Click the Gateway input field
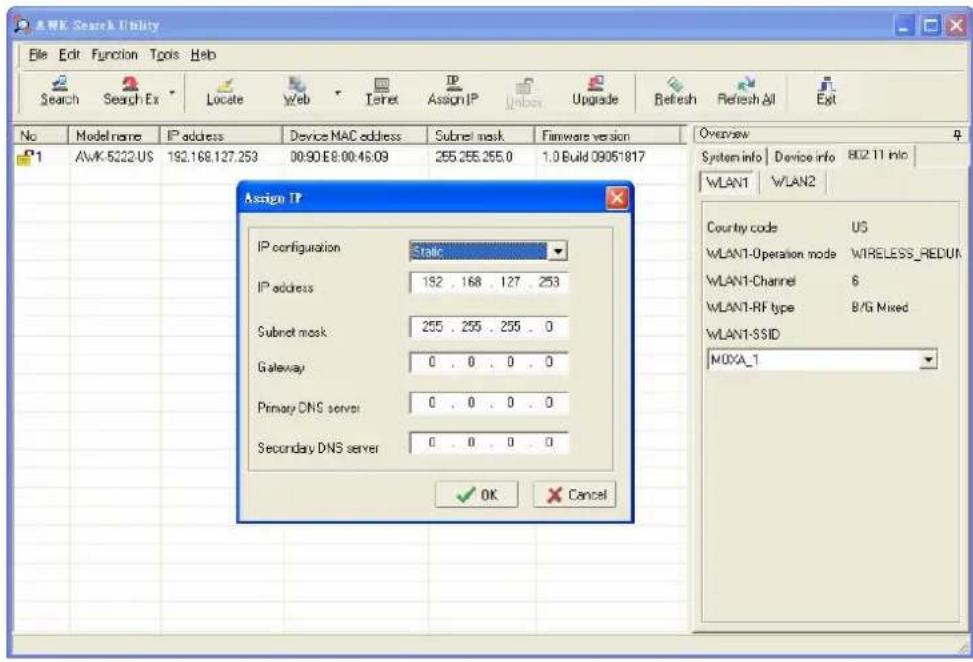Image resolution: width=973 pixels, height=662 pixels. [489, 362]
